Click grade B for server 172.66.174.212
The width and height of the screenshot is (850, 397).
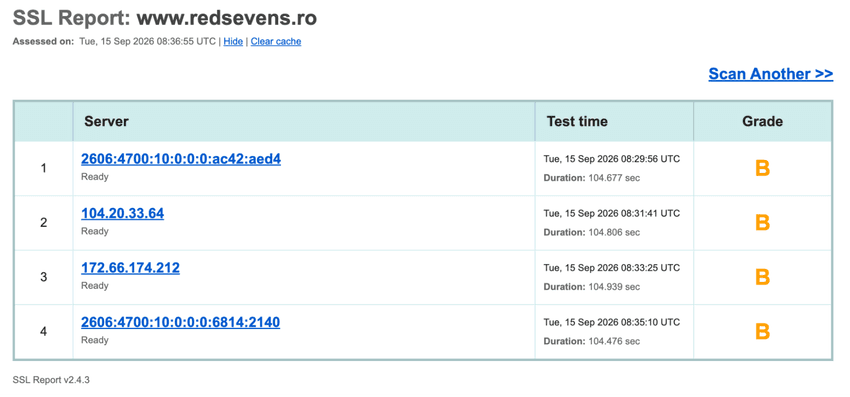762,277
